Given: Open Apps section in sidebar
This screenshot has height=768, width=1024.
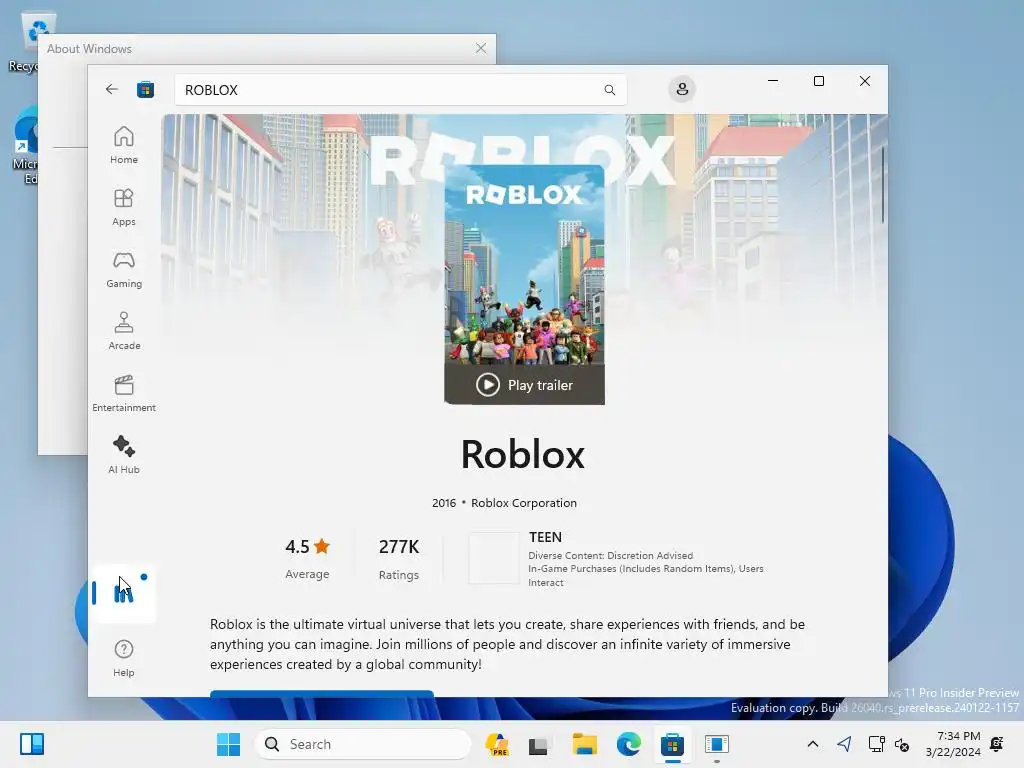Looking at the screenshot, I should [123, 207].
